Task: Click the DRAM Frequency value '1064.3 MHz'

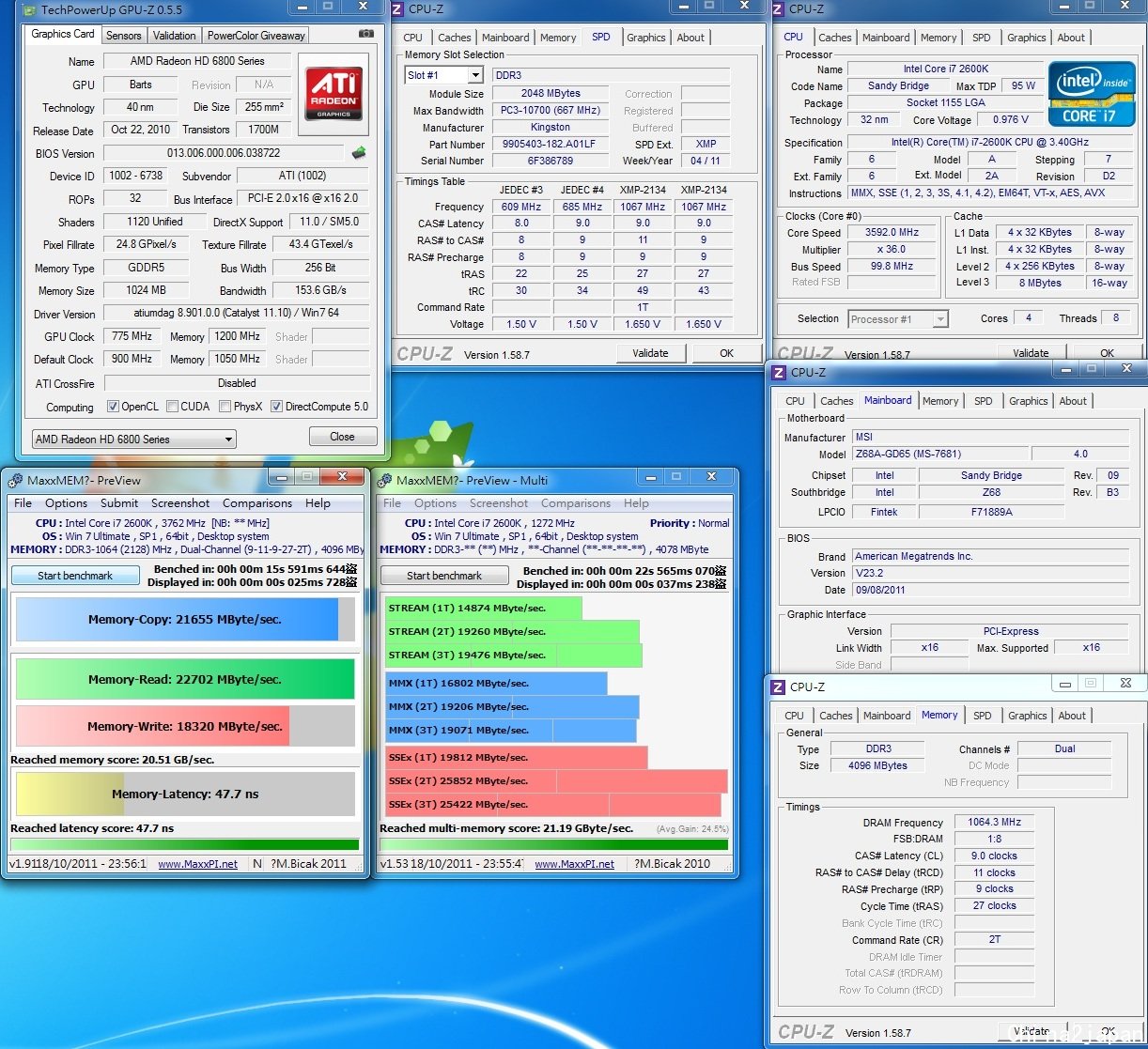Action: [x=995, y=822]
